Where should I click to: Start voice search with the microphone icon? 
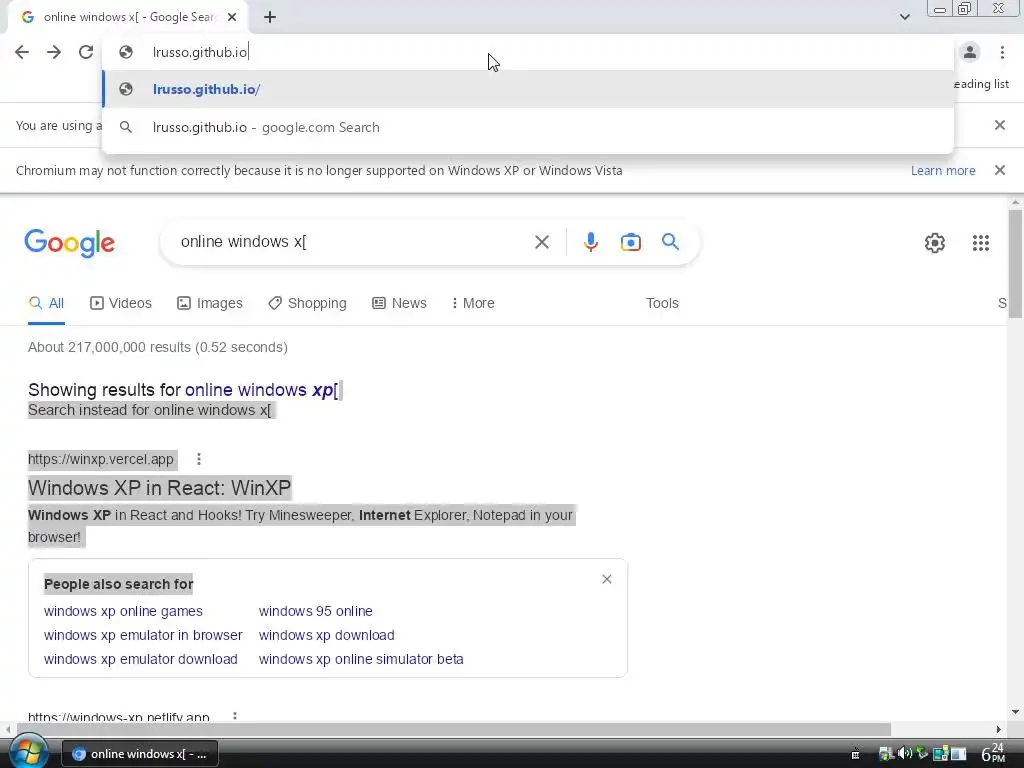tap(590, 242)
